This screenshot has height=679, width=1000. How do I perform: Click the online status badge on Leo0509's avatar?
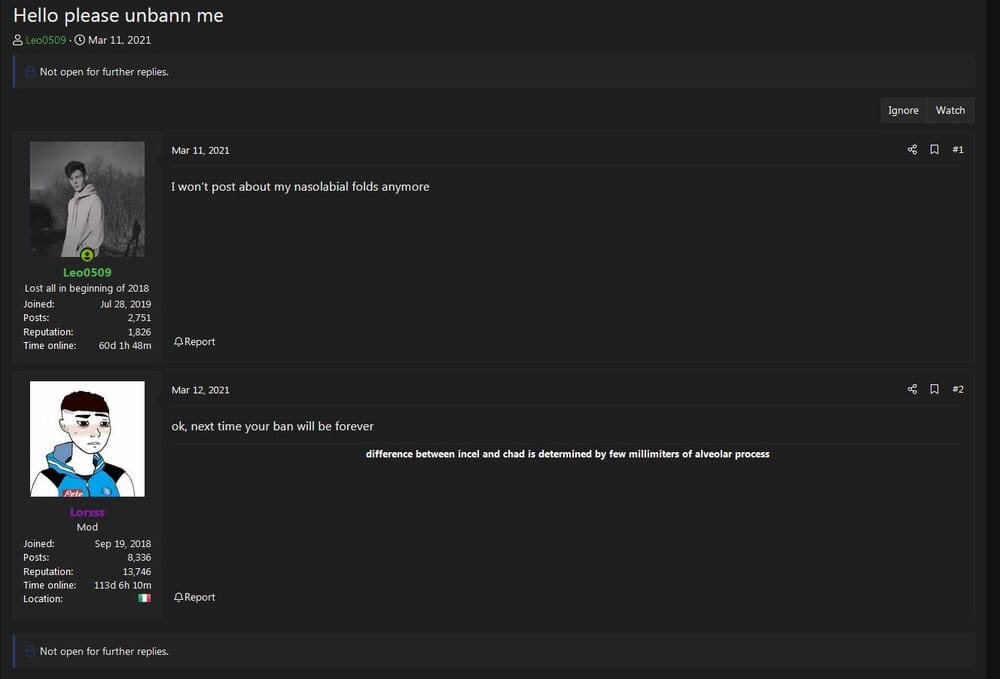coord(87,255)
